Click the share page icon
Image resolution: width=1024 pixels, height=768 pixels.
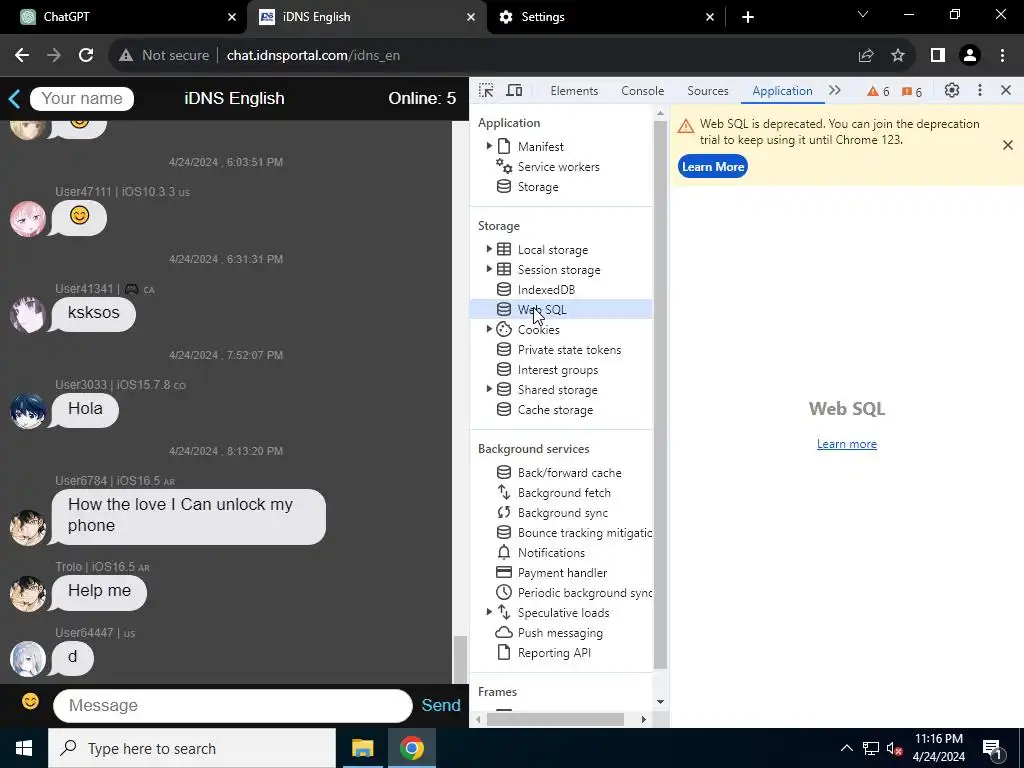click(x=866, y=56)
